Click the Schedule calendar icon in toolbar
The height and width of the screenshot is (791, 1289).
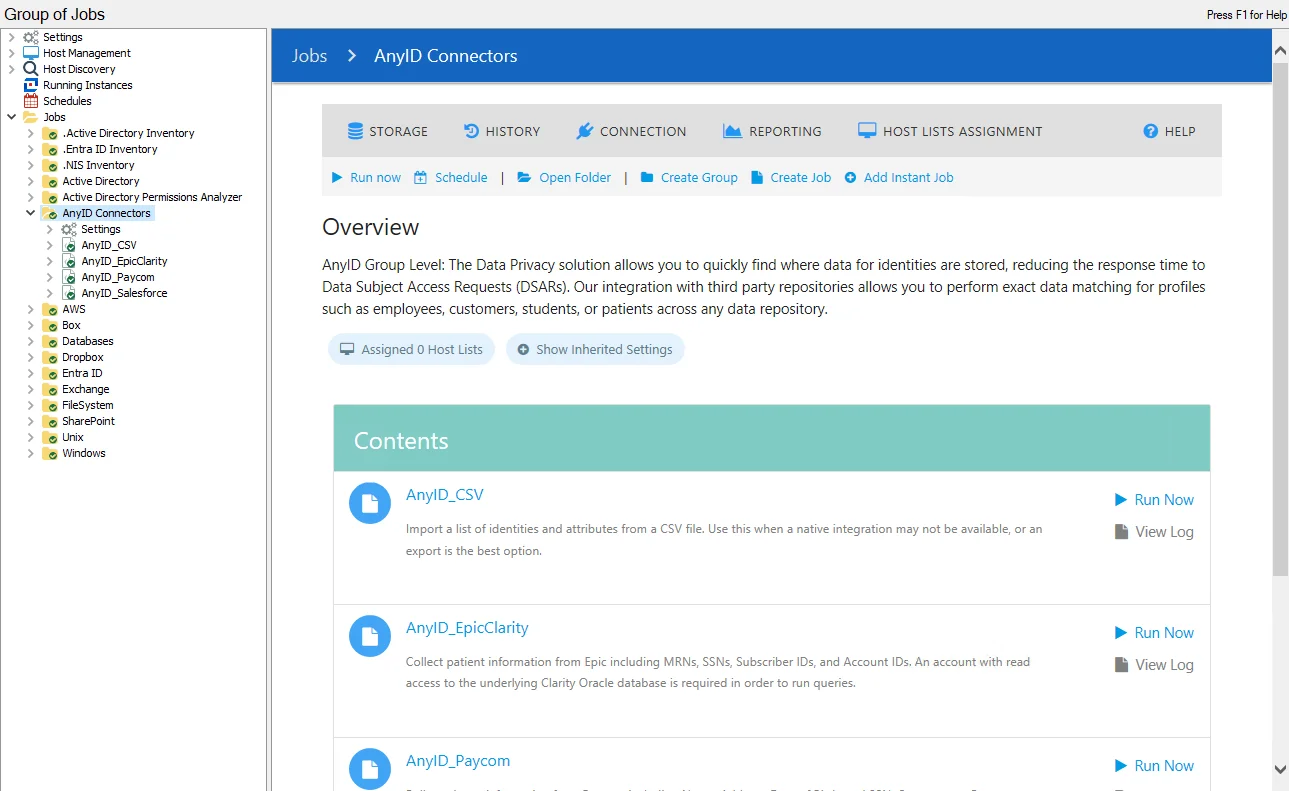(421, 177)
